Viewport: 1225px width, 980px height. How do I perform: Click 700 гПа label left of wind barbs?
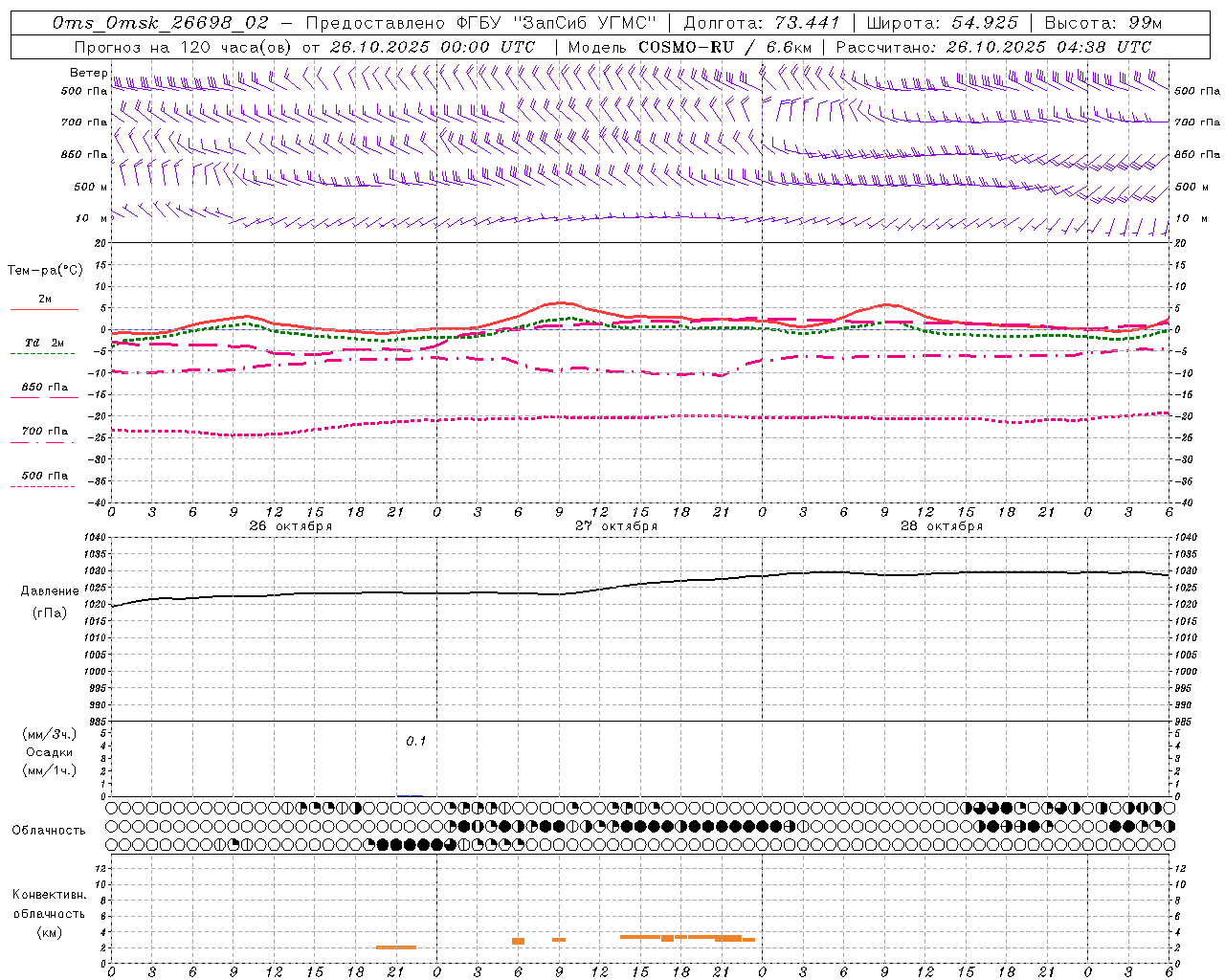(84, 122)
